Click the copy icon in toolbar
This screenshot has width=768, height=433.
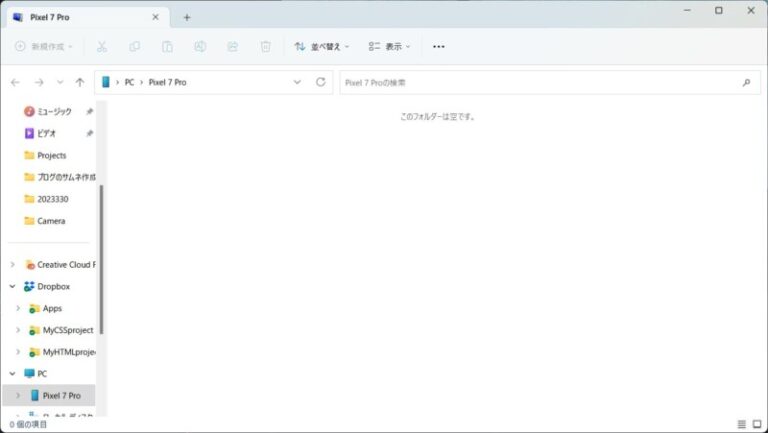click(134, 46)
